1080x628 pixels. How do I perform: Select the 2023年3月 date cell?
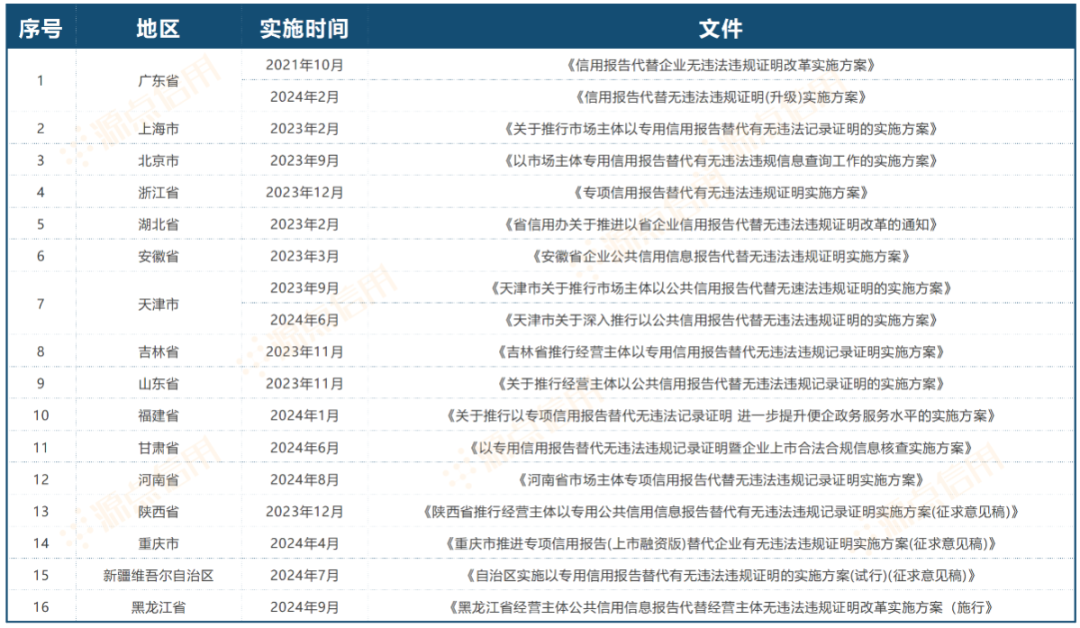(x=304, y=256)
